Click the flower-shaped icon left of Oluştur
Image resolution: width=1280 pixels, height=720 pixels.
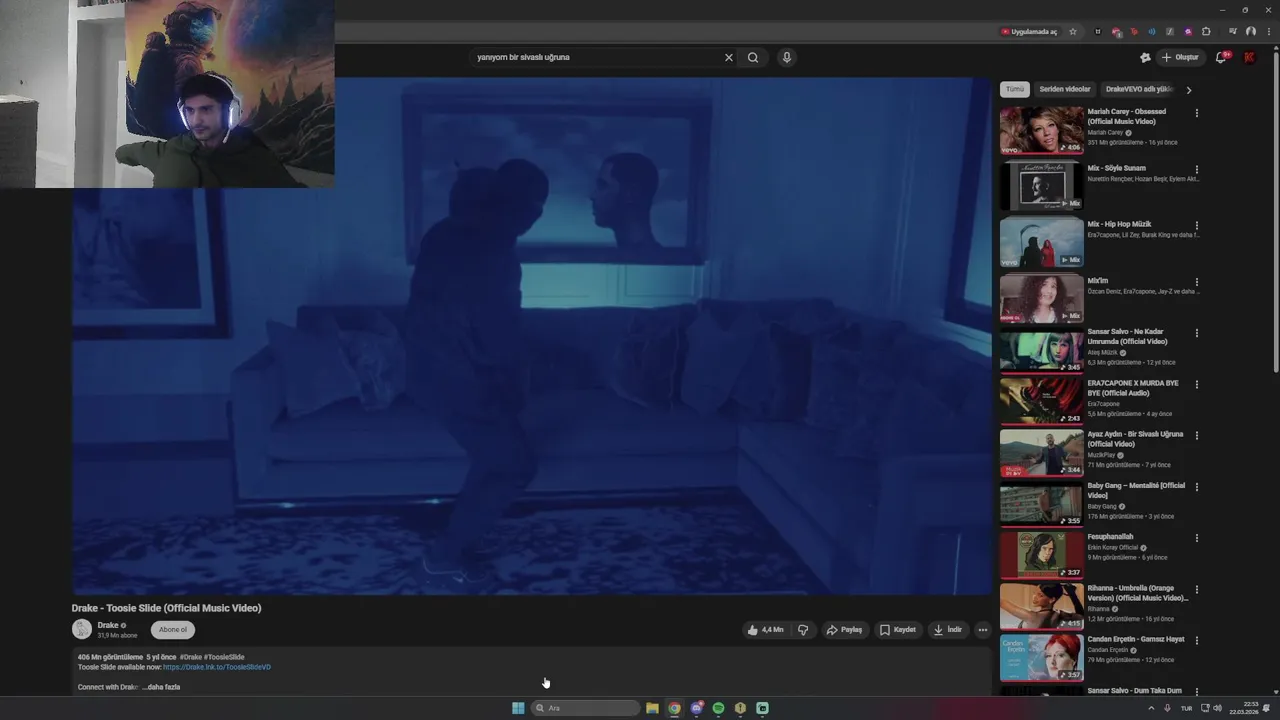pyautogui.click(x=1145, y=57)
